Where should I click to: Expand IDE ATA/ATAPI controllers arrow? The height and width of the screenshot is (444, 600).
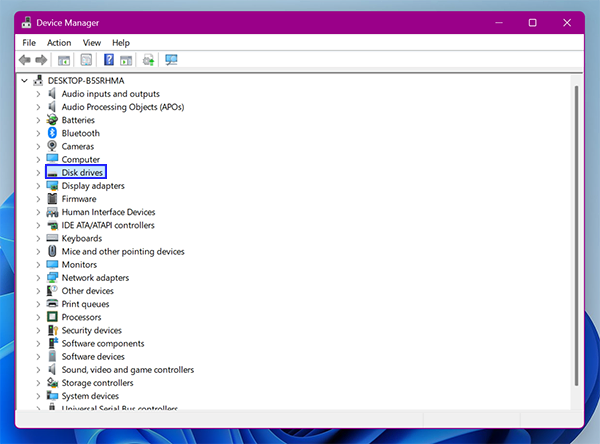click(x=38, y=225)
